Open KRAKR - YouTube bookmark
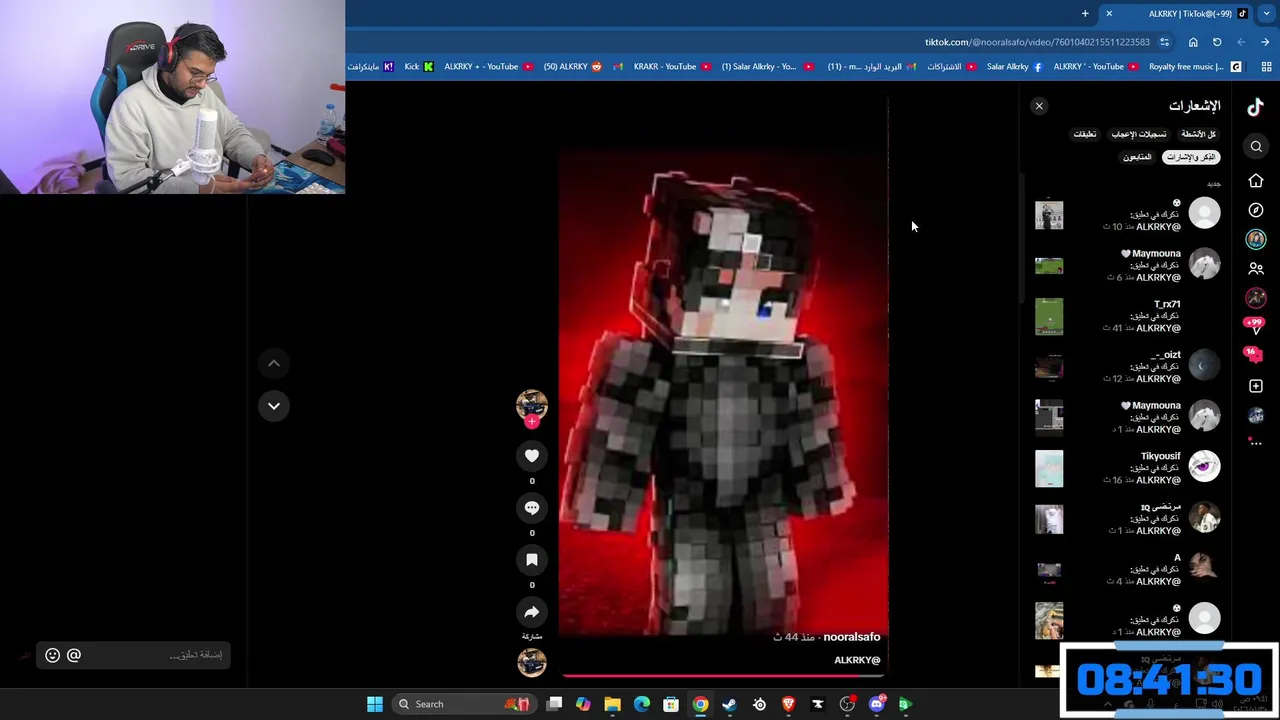The height and width of the screenshot is (720, 1280). 672,67
